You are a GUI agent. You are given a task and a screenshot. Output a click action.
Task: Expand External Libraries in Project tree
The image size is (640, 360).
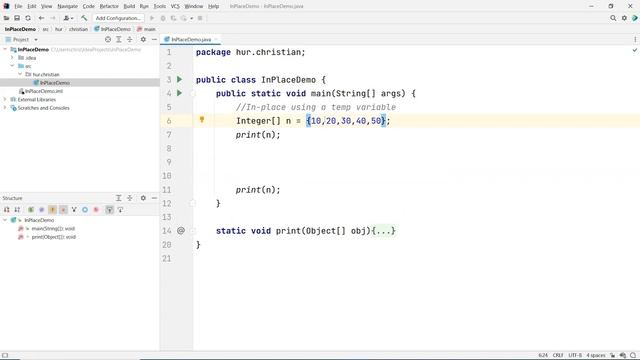[x=5, y=99]
